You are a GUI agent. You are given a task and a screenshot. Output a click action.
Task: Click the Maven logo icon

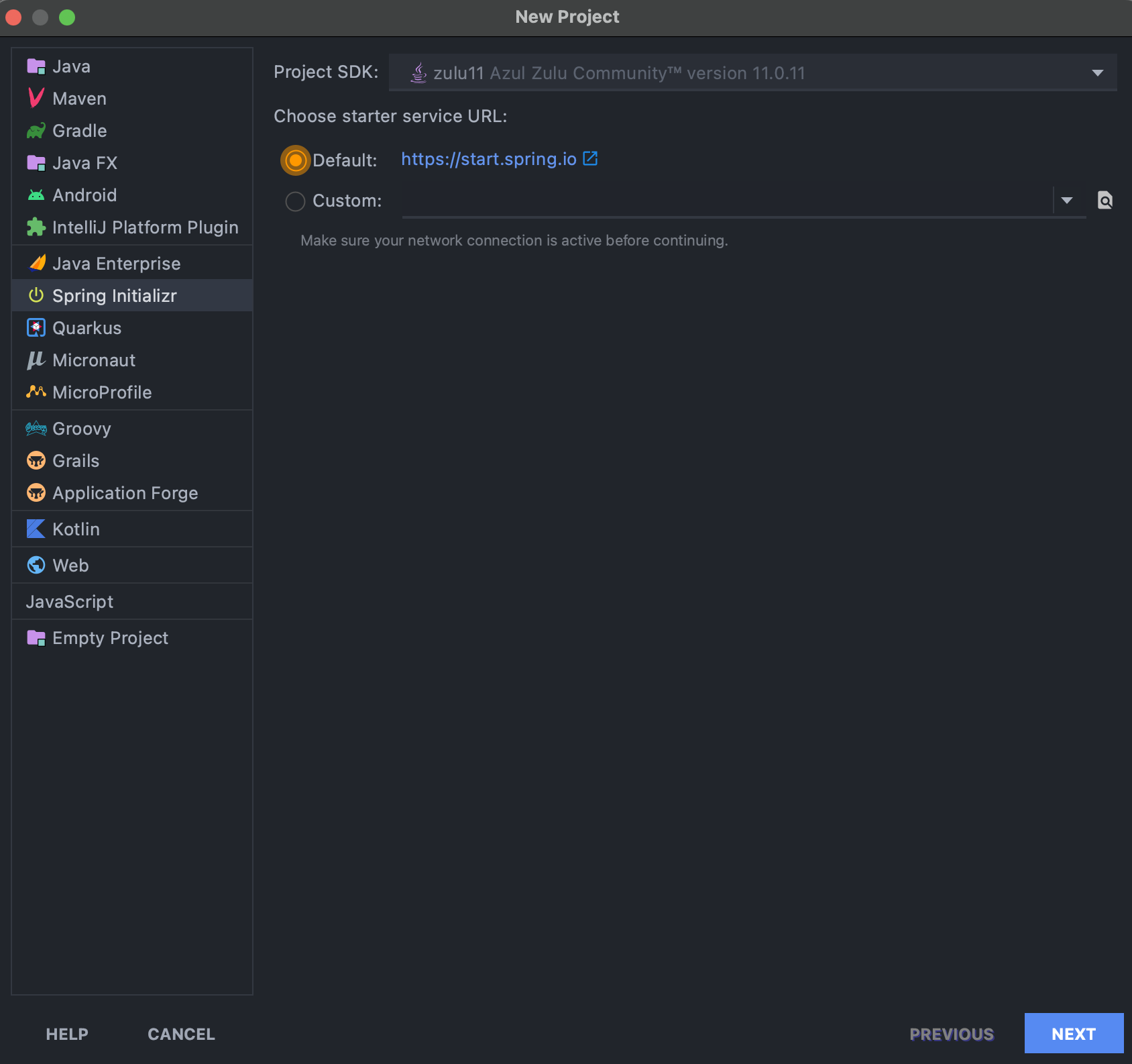(x=36, y=99)
